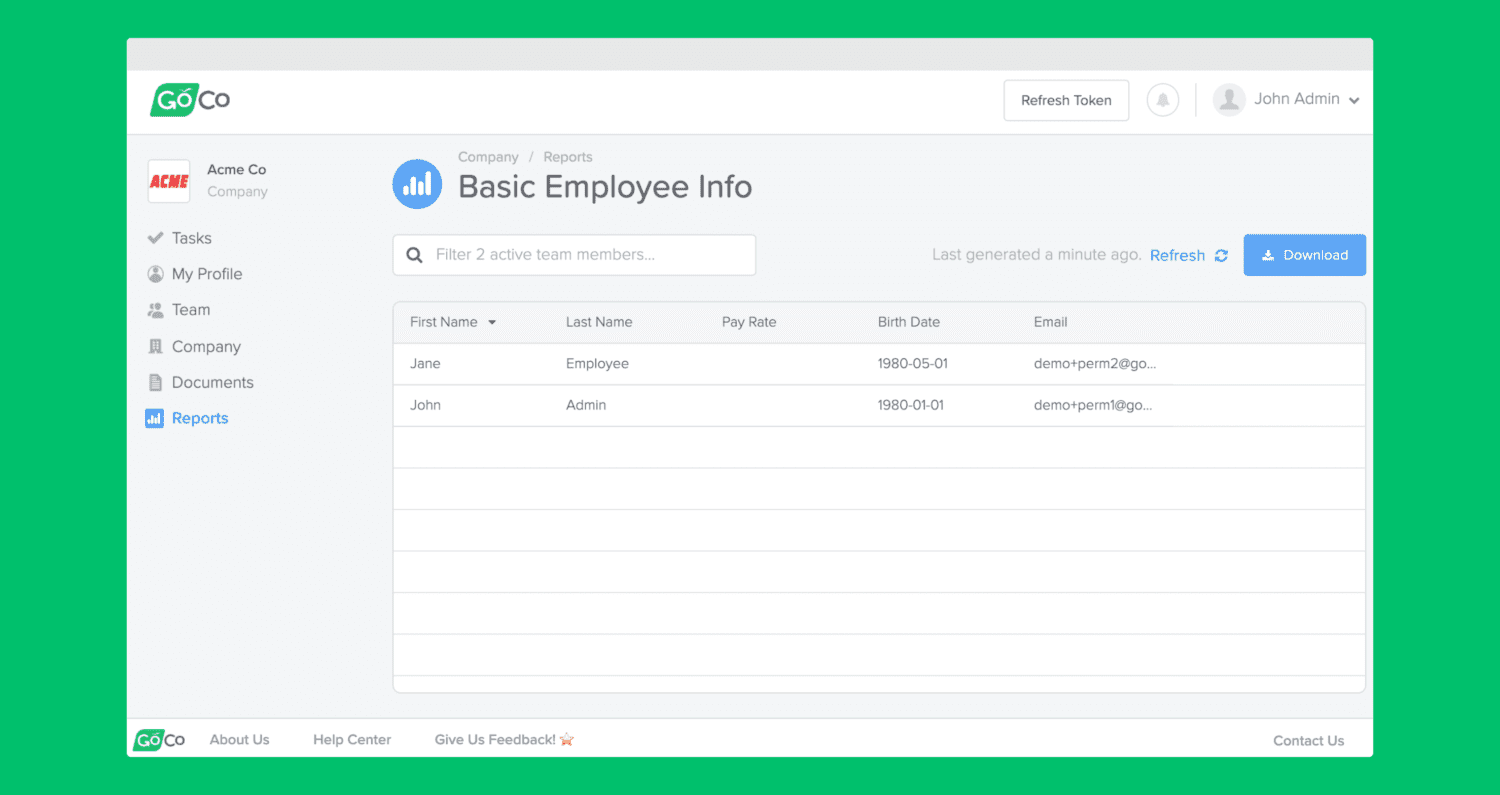Open the First Name column sort dropdown
The image size is (1500, 795).
pyautogui.click(x=490, y=322)
